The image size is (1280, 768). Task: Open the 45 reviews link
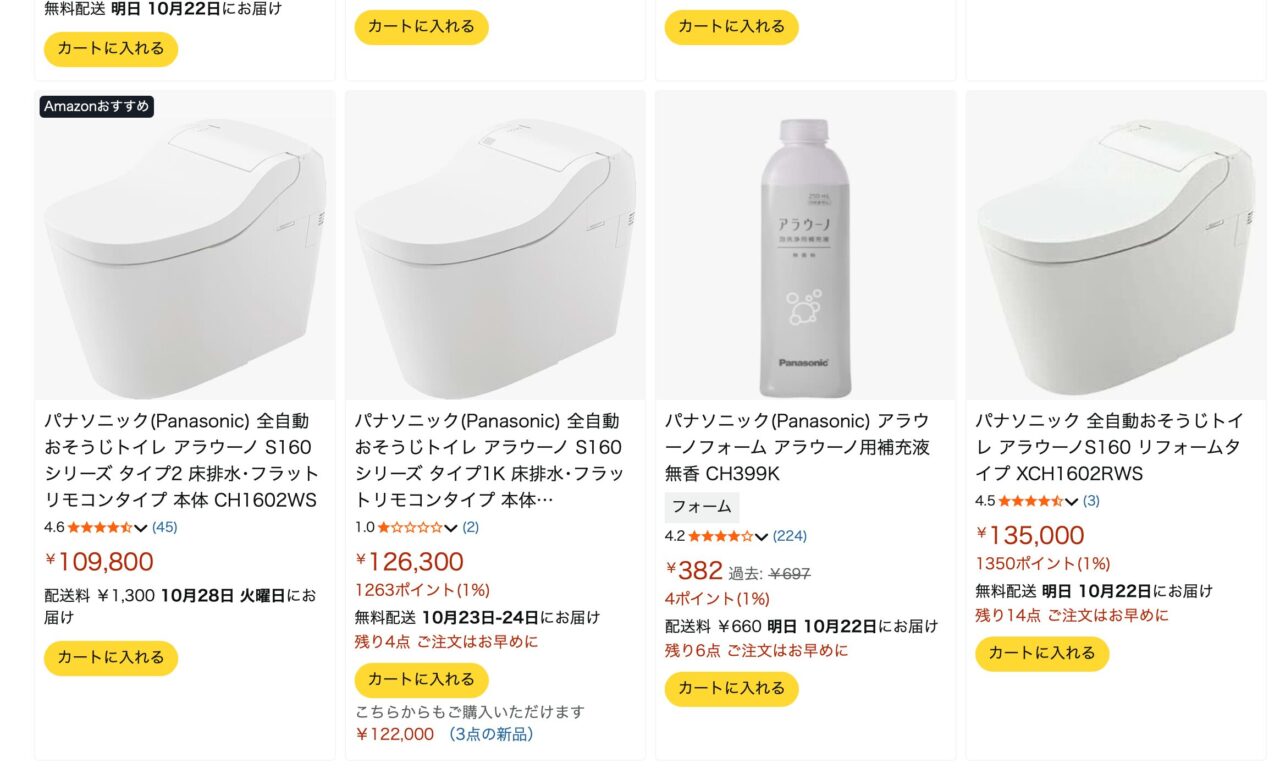click(165, 527)
